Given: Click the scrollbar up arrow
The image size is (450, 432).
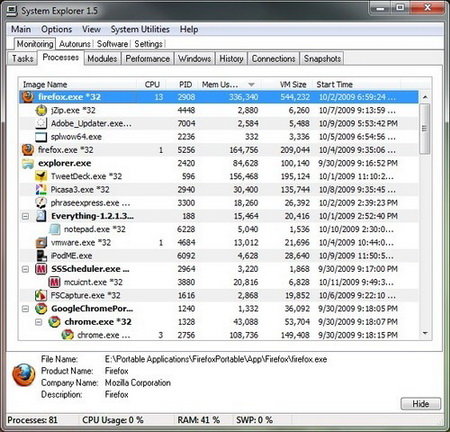Looking at the screenshot, I should point(425,97).
